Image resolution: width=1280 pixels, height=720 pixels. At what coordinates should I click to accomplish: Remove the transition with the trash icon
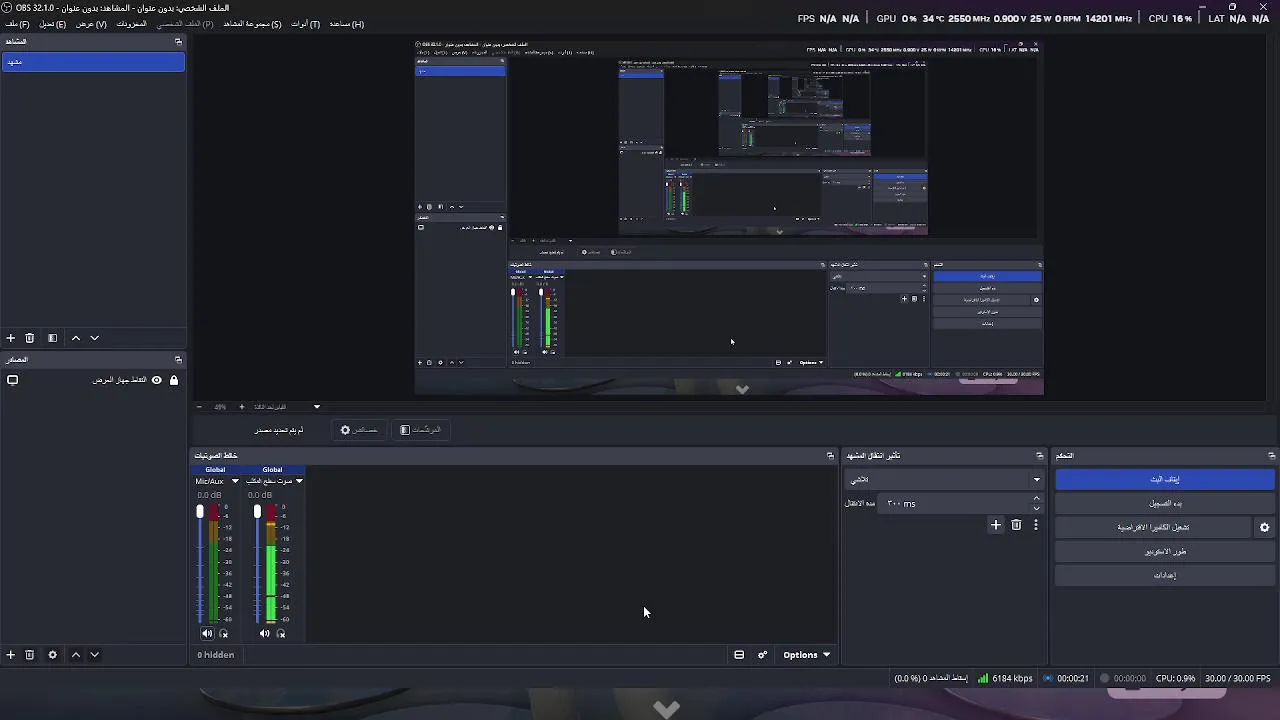click(1016, 525)
